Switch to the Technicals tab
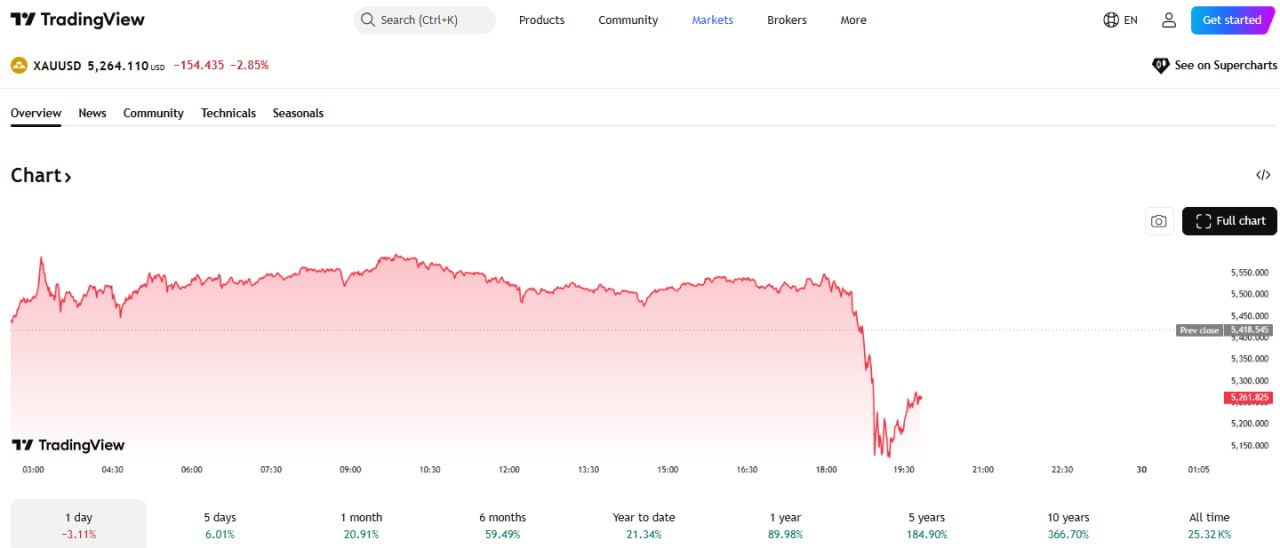The height and width of the screenshot is (548, 1280). click(x=228, y=113)
